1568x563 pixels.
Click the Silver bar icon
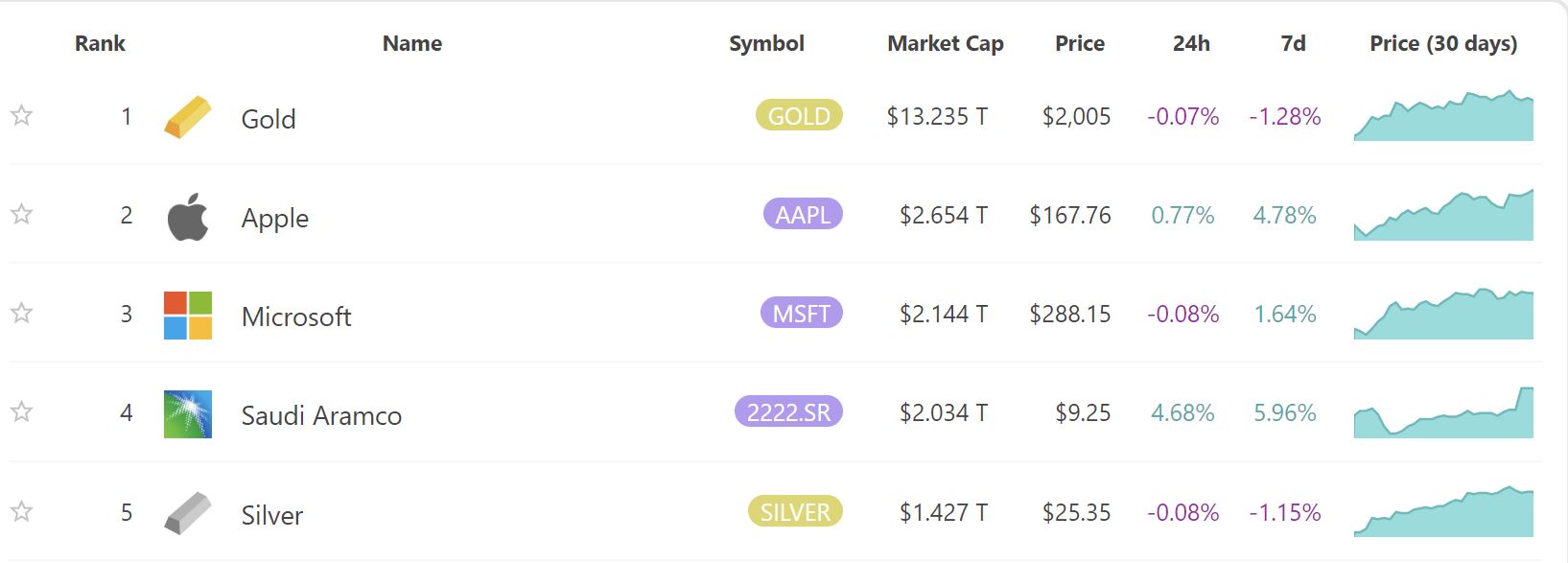coord(188,513)
